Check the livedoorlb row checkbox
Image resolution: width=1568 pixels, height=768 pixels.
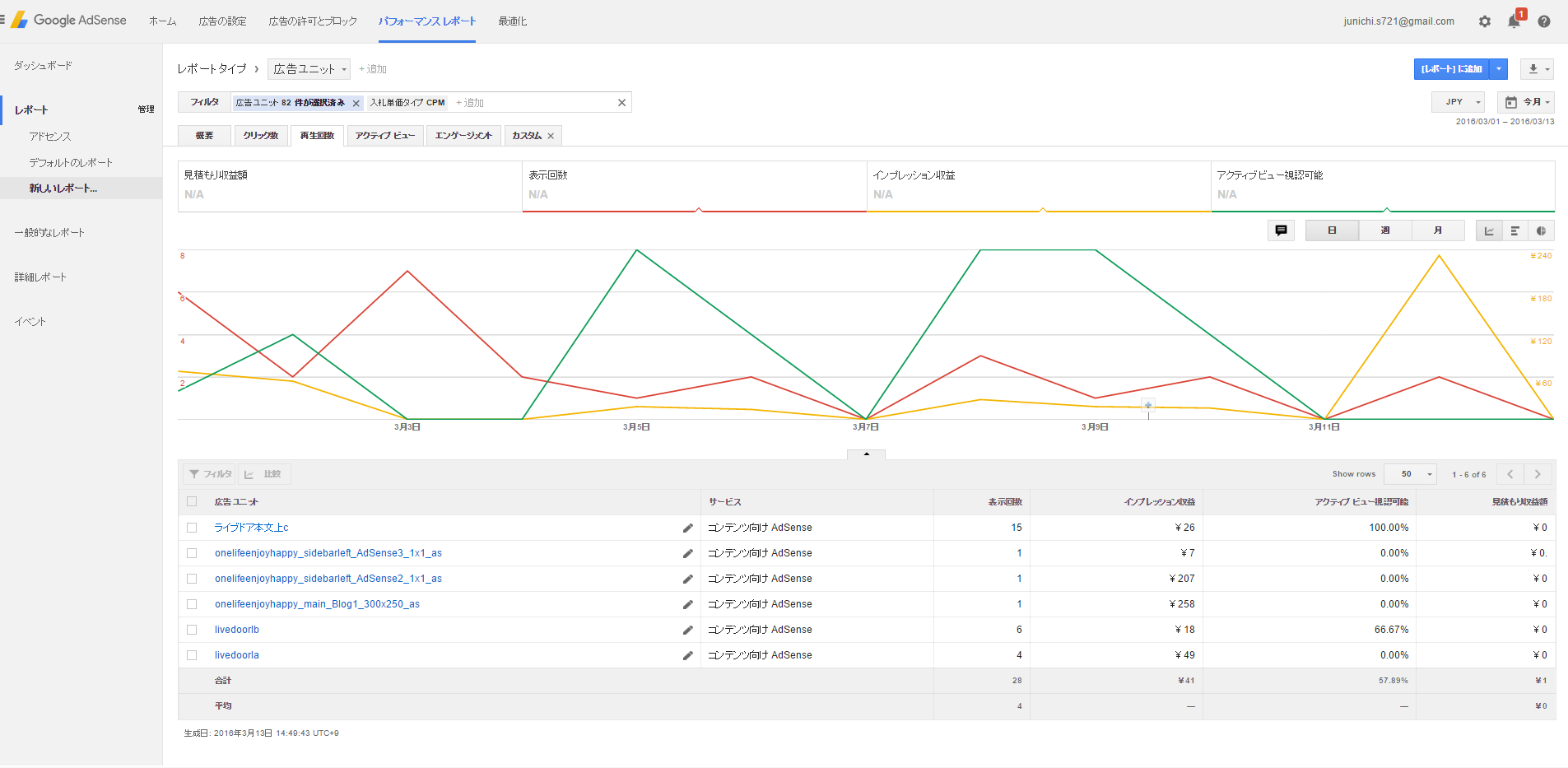(192, 630)
